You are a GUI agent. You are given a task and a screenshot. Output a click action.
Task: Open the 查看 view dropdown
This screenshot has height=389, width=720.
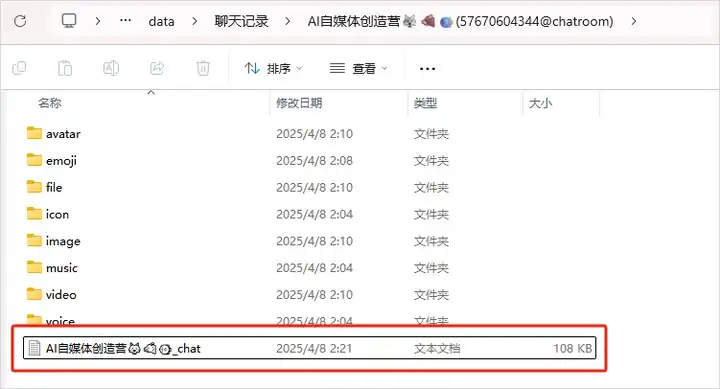point(359,68)
